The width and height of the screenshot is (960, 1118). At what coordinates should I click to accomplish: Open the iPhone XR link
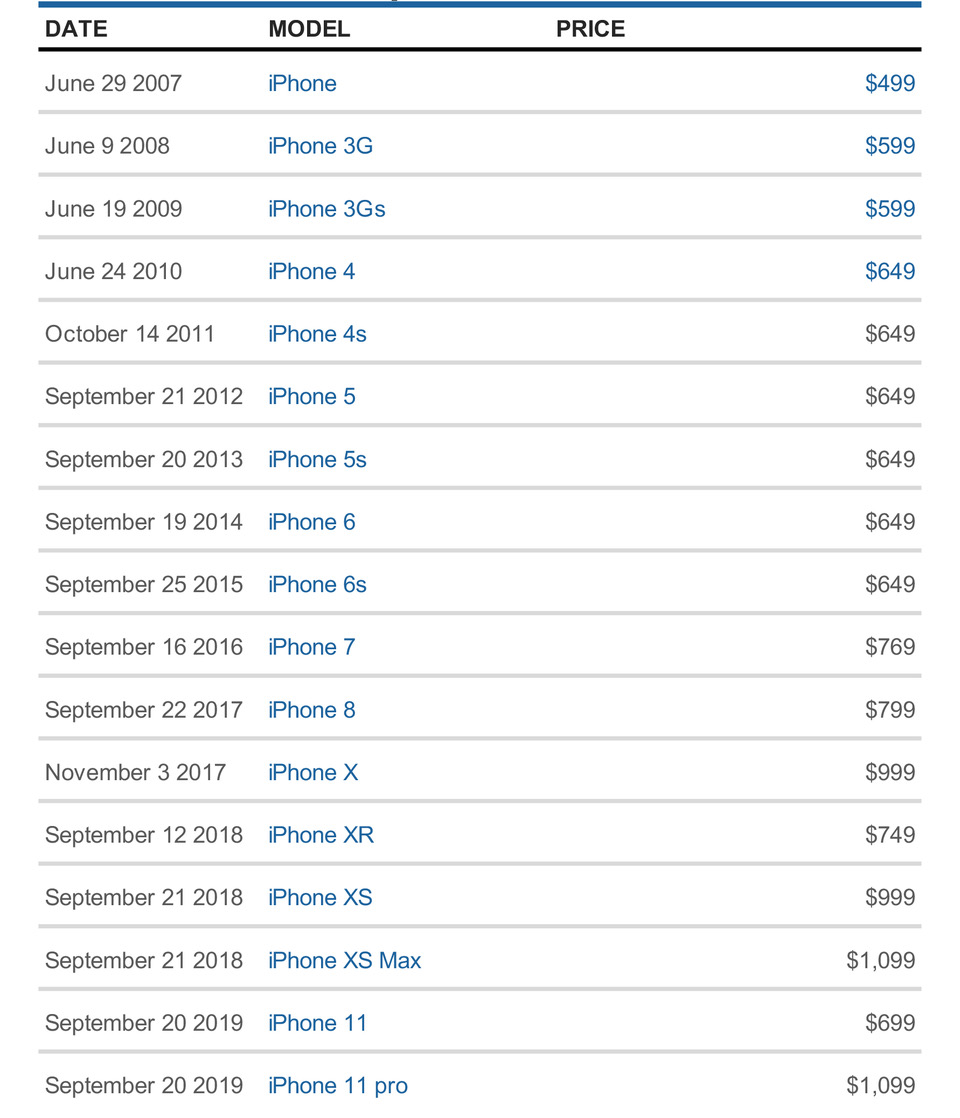[321, 836]
